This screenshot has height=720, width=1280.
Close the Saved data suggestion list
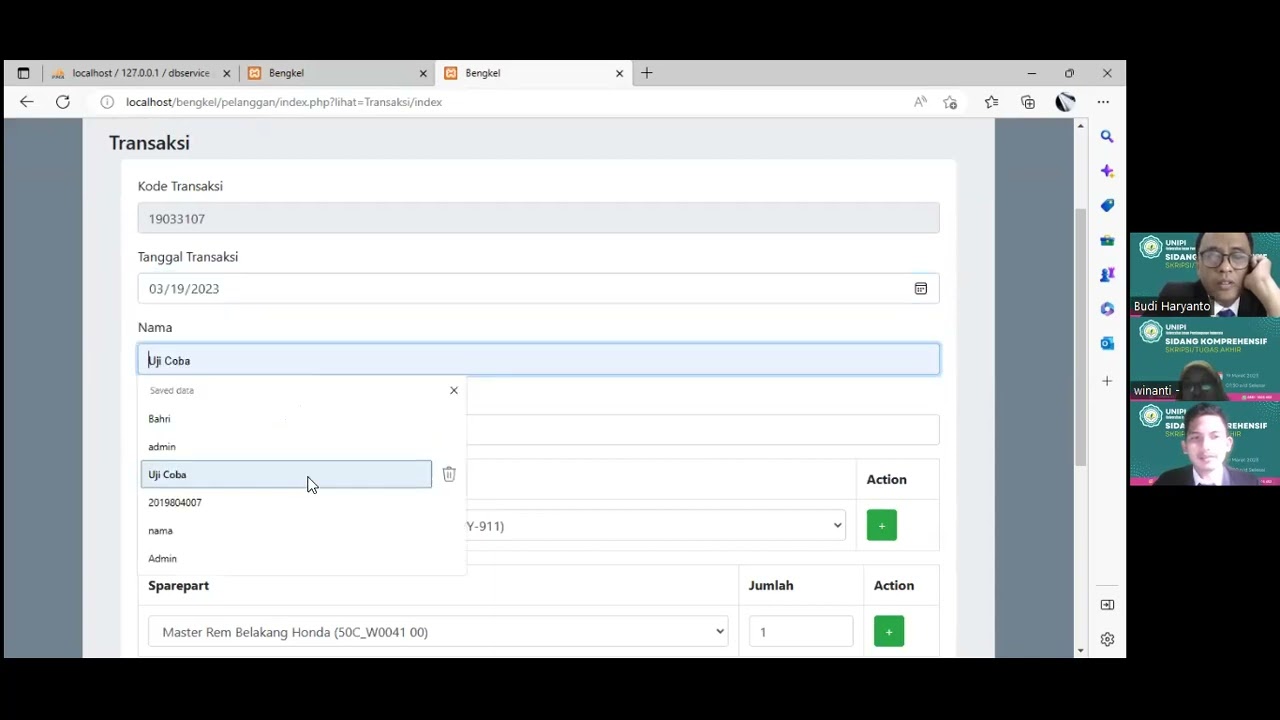(x=454, y=390)
